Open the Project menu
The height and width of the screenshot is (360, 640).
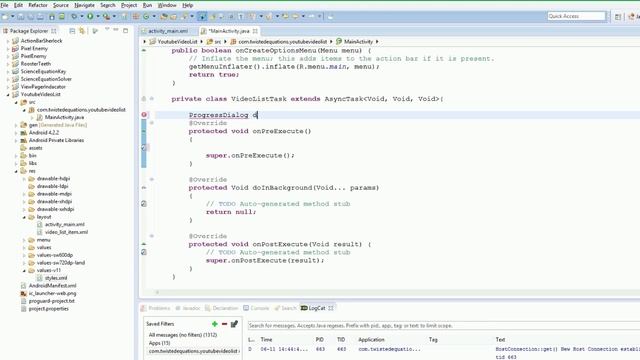coord(129,5)
